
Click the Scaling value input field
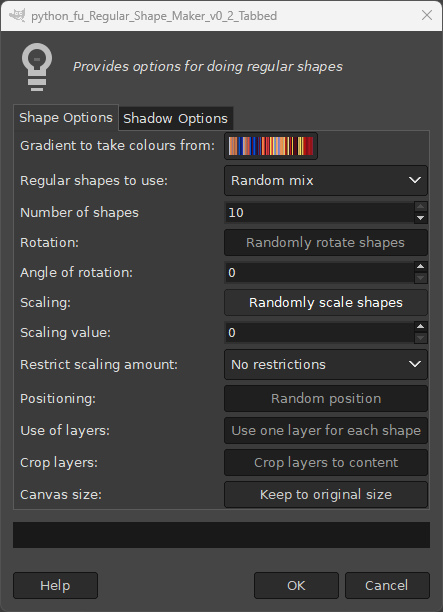tap(319, 333)
